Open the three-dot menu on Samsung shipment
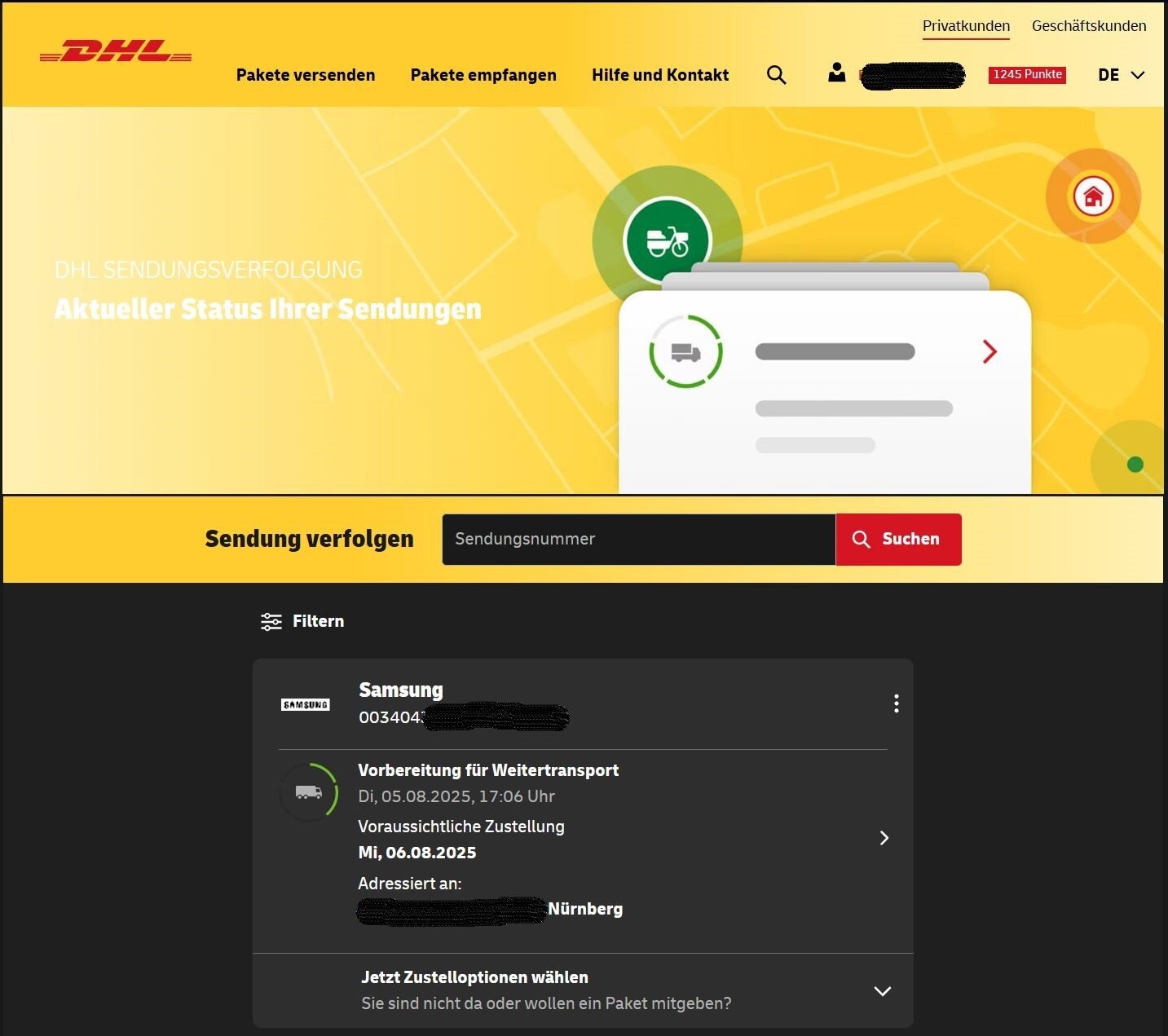The width and height of the screenshot is (1168, 1036). (x=896, y=703)
